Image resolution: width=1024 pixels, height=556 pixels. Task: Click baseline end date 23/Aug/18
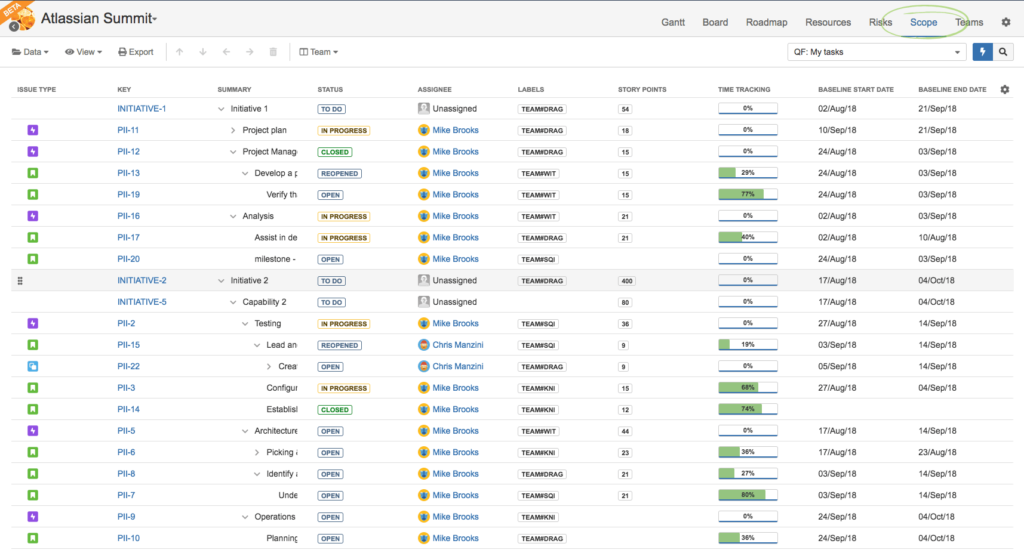[x=937, y=452]
